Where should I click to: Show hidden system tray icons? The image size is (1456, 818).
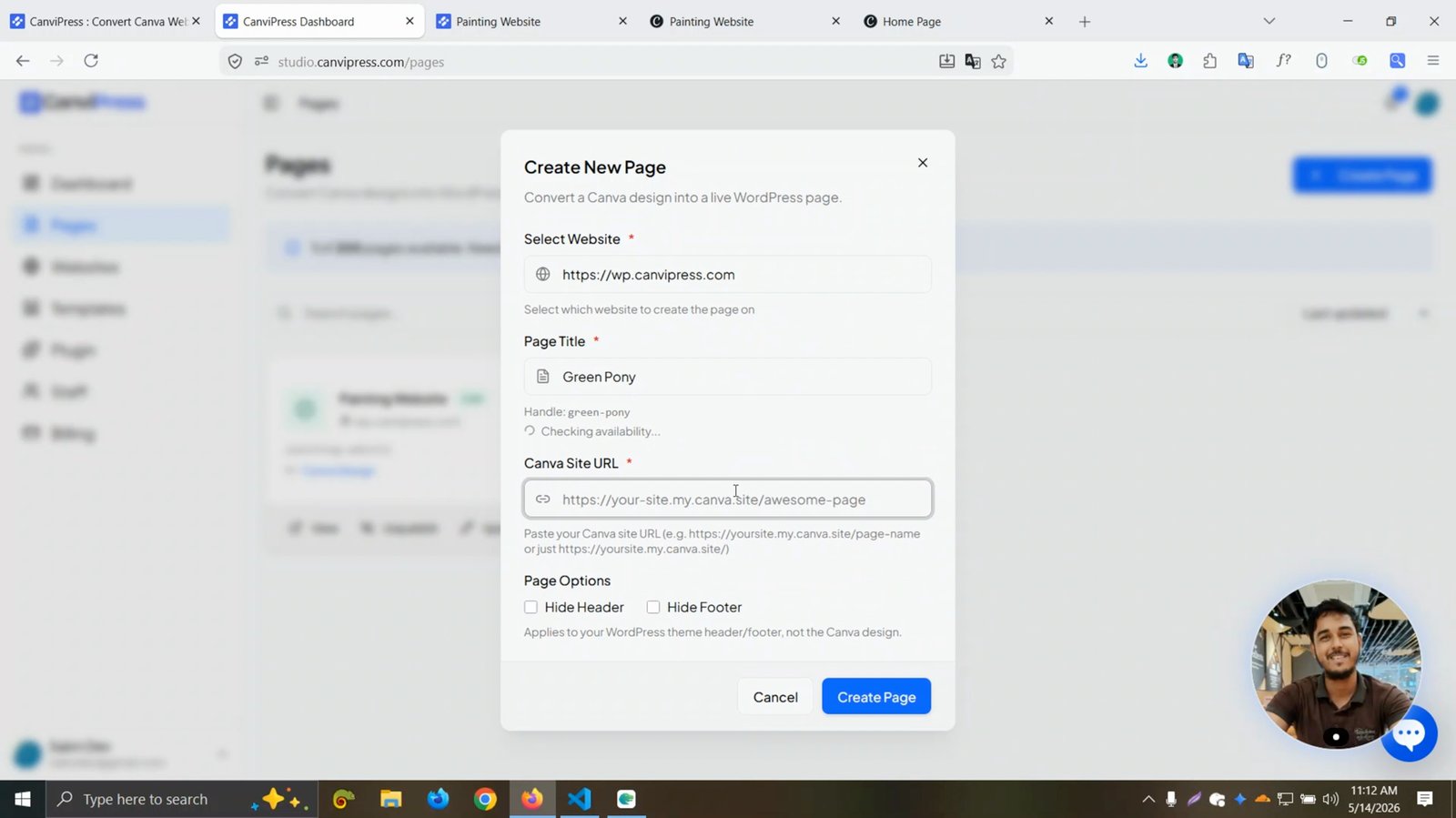tap(1148, 799)
